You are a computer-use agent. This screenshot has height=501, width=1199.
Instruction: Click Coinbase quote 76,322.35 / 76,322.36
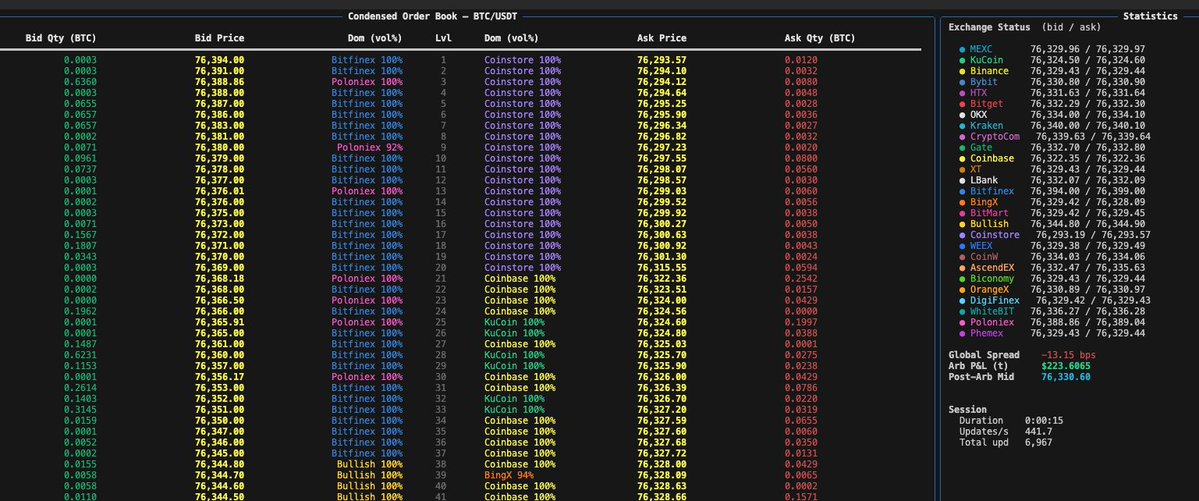pos(1087,158)
